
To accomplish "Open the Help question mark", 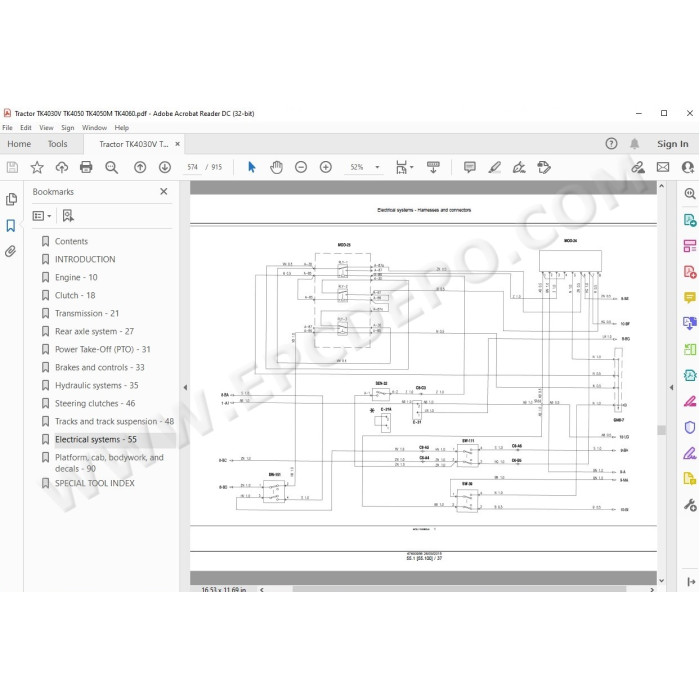I will [x=611, y=144].
